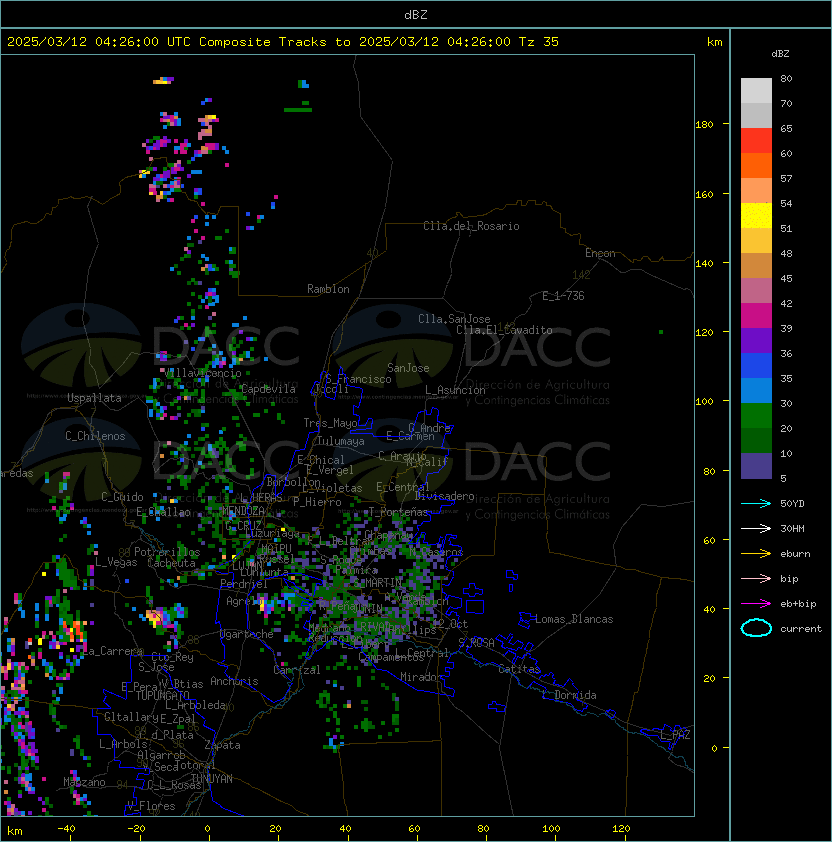Click the 'L_PAZ' map label
This screenshot has width=832, height=842.
tap(675, 735)
